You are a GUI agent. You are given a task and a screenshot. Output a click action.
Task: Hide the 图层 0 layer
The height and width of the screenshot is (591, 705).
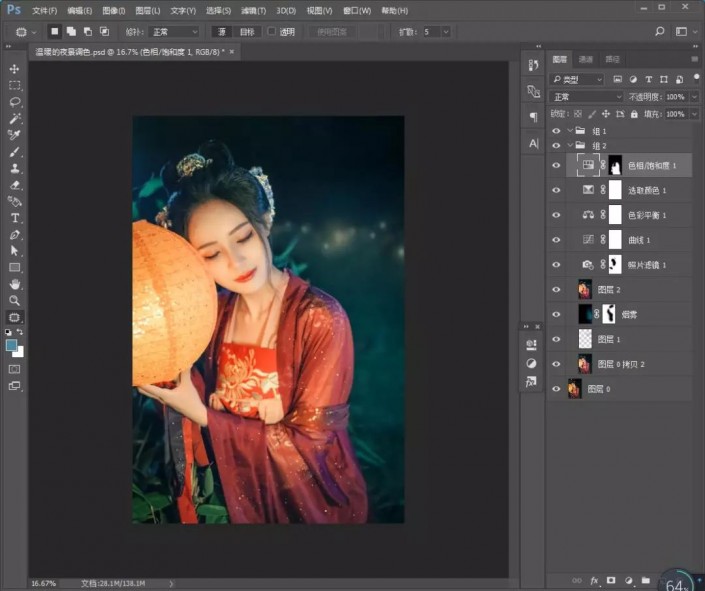click(x=556, y=389)
